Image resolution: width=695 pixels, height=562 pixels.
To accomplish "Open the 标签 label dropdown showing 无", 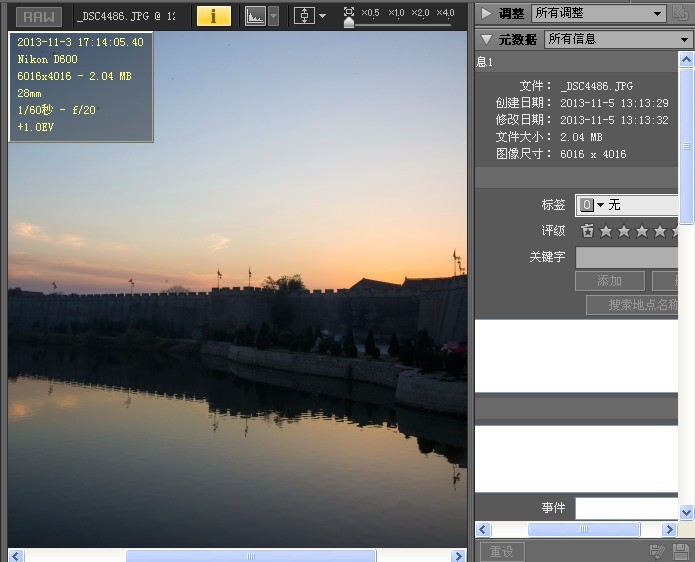I will 626,205.
